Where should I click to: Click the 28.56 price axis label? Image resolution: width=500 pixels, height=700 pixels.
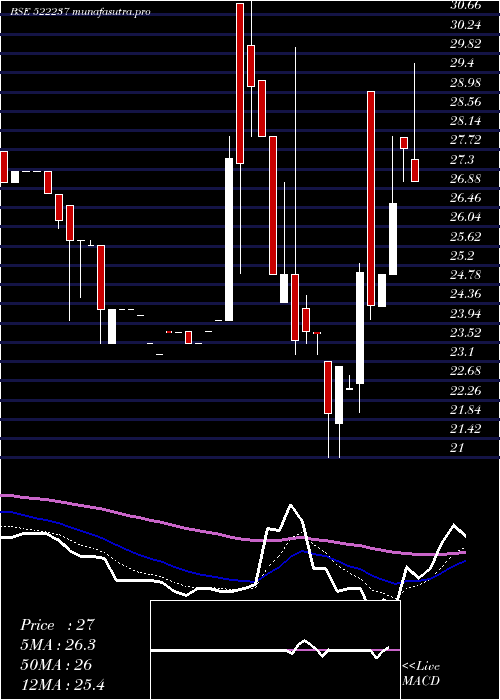coord(466,102)
